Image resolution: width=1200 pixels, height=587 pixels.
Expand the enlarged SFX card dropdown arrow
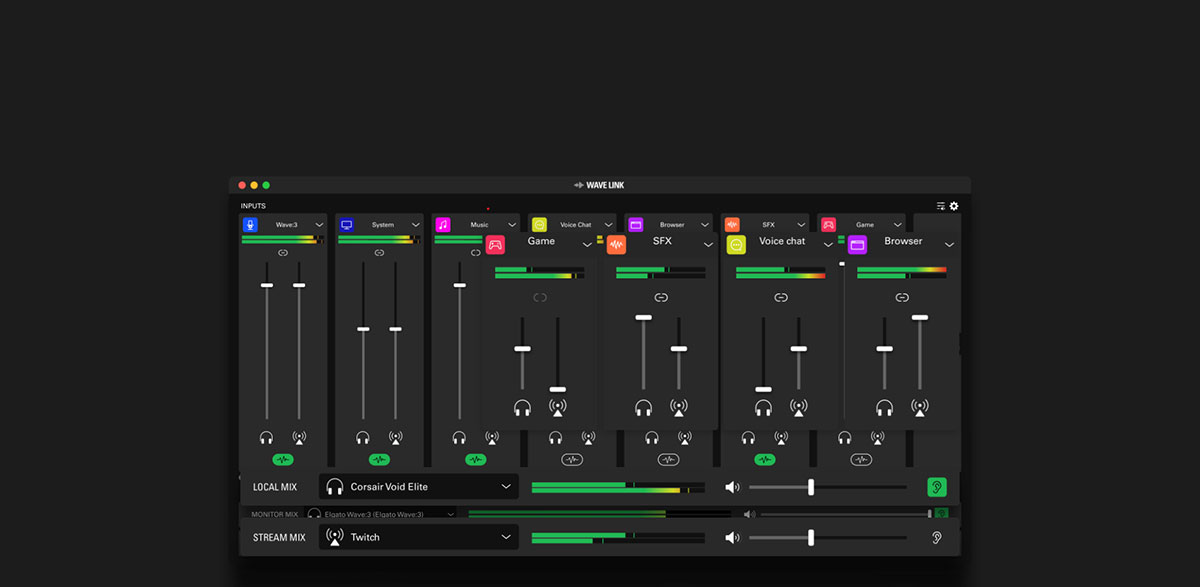[708, 245]
